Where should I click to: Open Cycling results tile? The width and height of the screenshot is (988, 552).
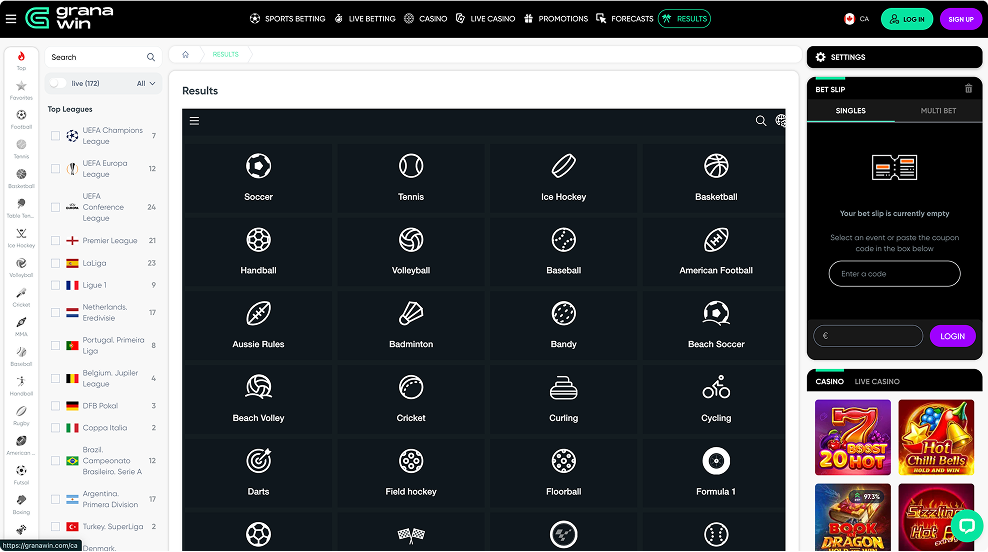click(x=716, y=399)
